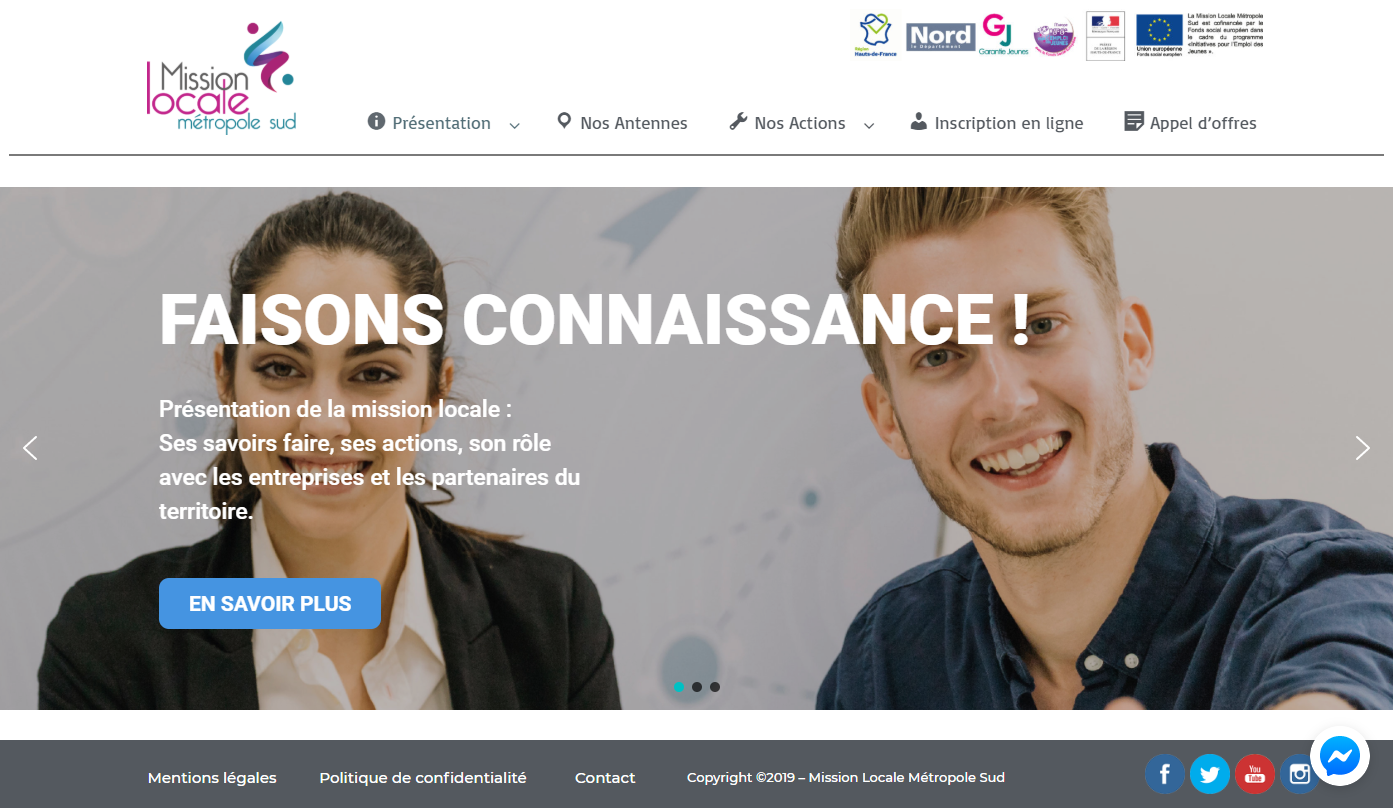Viewport: 1393px width, 808px height.
Task: Click the EN SAVOIR PLUS button
Action: pos(270,604)
